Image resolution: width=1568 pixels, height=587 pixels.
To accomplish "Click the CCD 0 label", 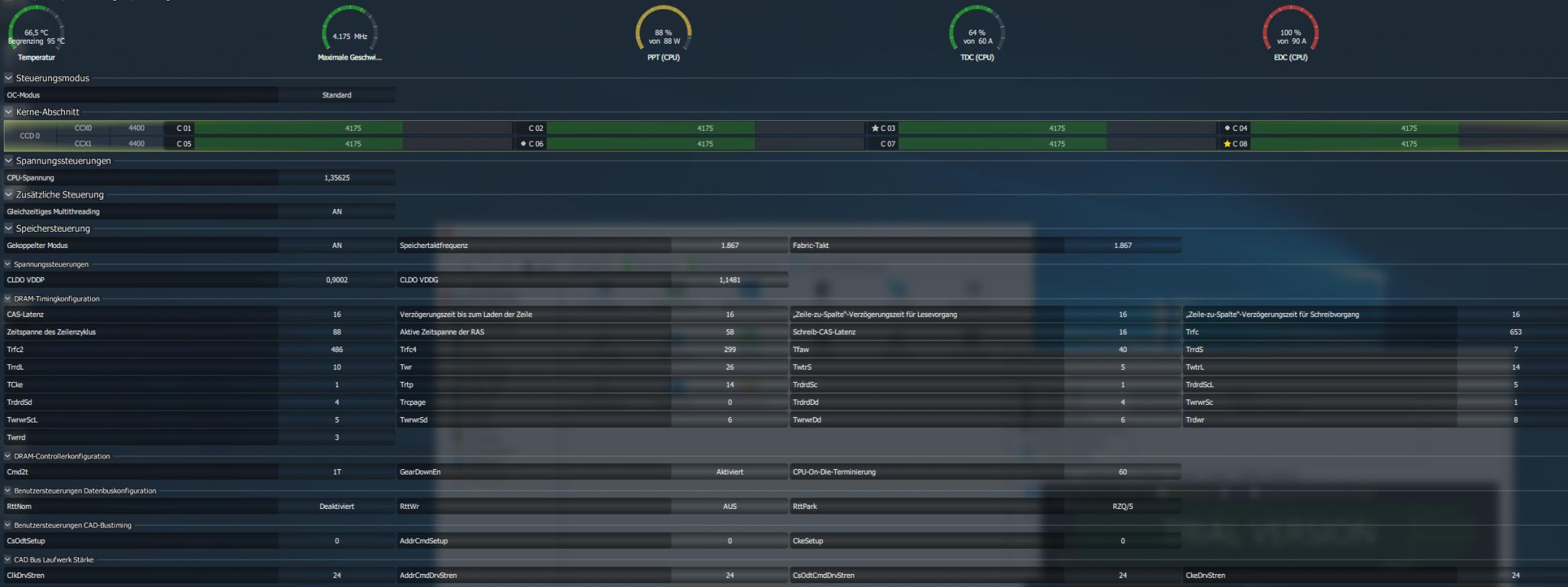I will pos(30,136).
